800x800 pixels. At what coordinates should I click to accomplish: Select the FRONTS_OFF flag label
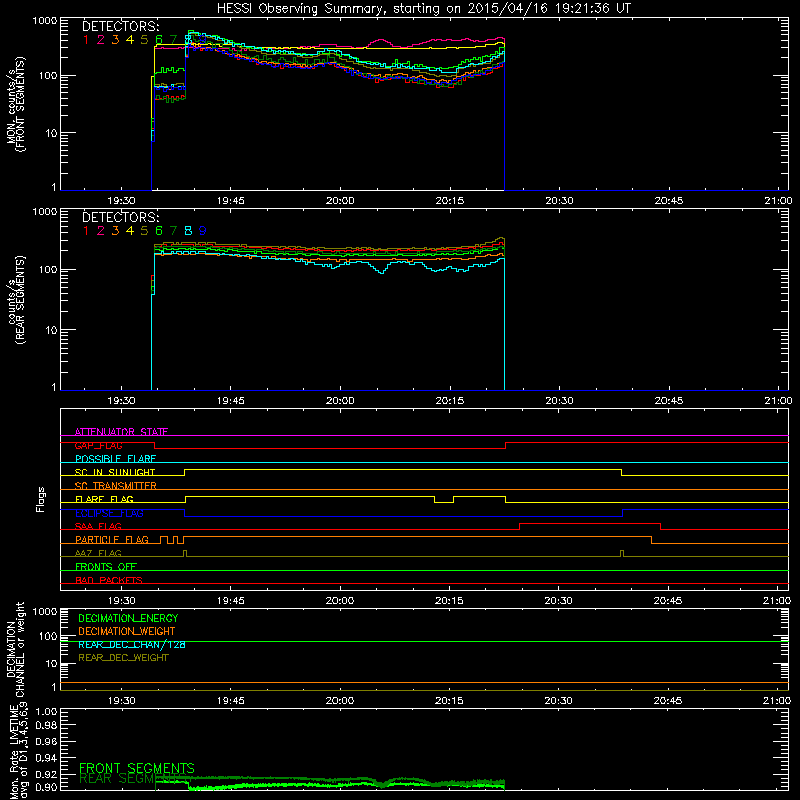(x=106, y=566)
